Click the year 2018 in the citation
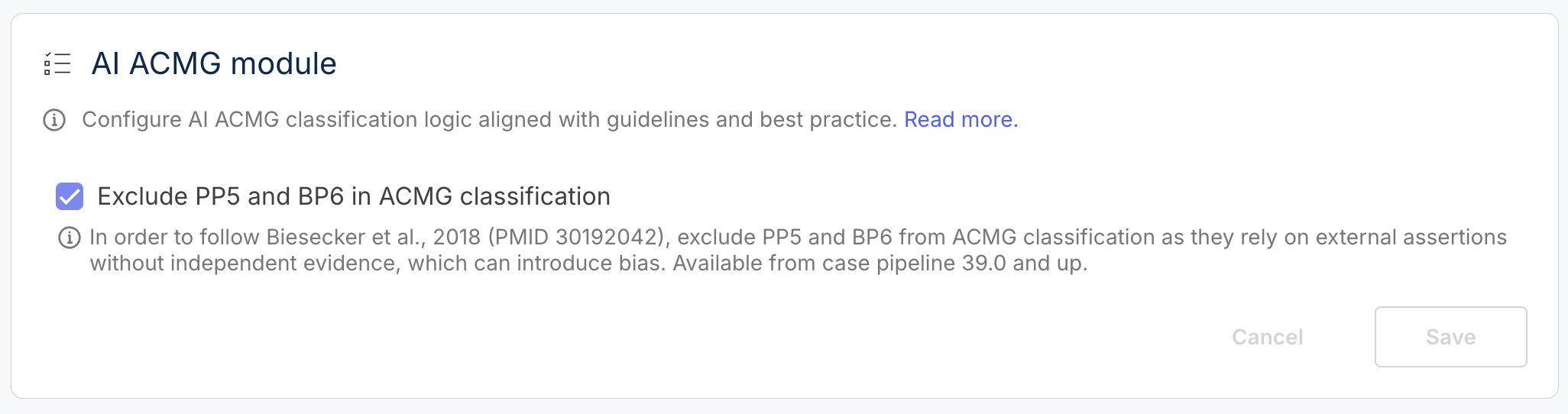The image size is (1568, 414). coord(456,238)
